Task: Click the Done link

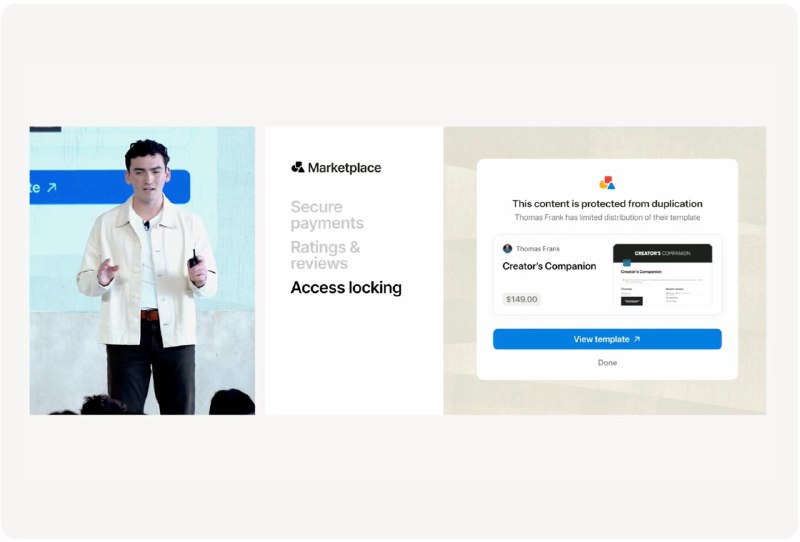Action: tap(607, 362)
